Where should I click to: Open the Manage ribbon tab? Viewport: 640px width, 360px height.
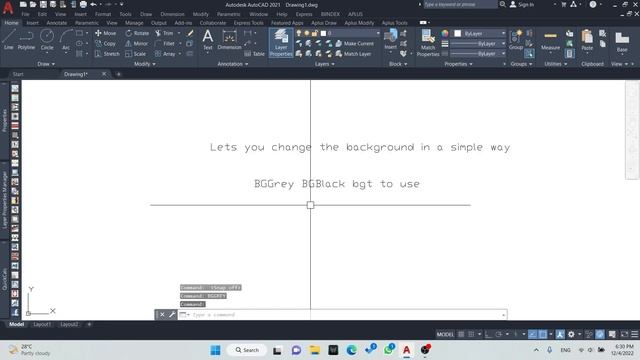coord(134,23)
